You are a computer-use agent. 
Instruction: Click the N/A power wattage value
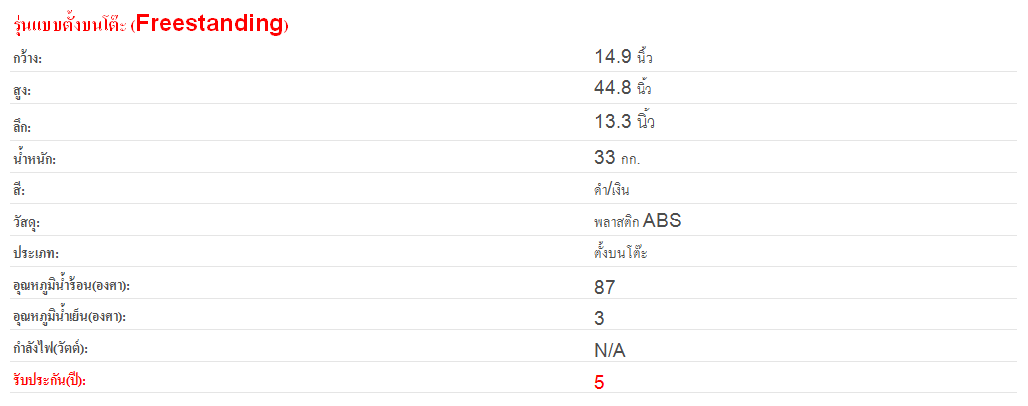click(610, 351)
